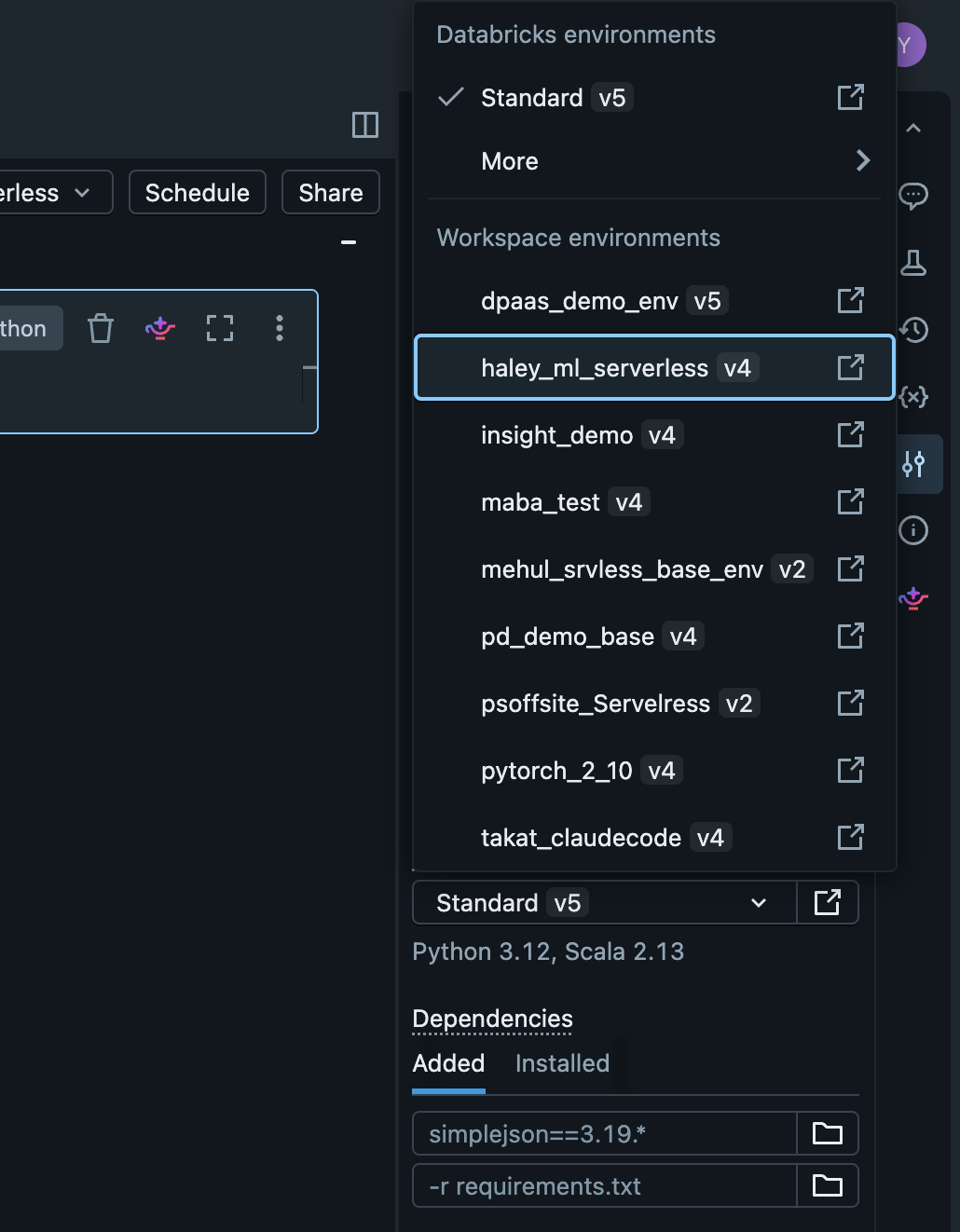Open pd_demo_base external link icon
This screenshot has width=960, height=1232.
tap(850, 636)
